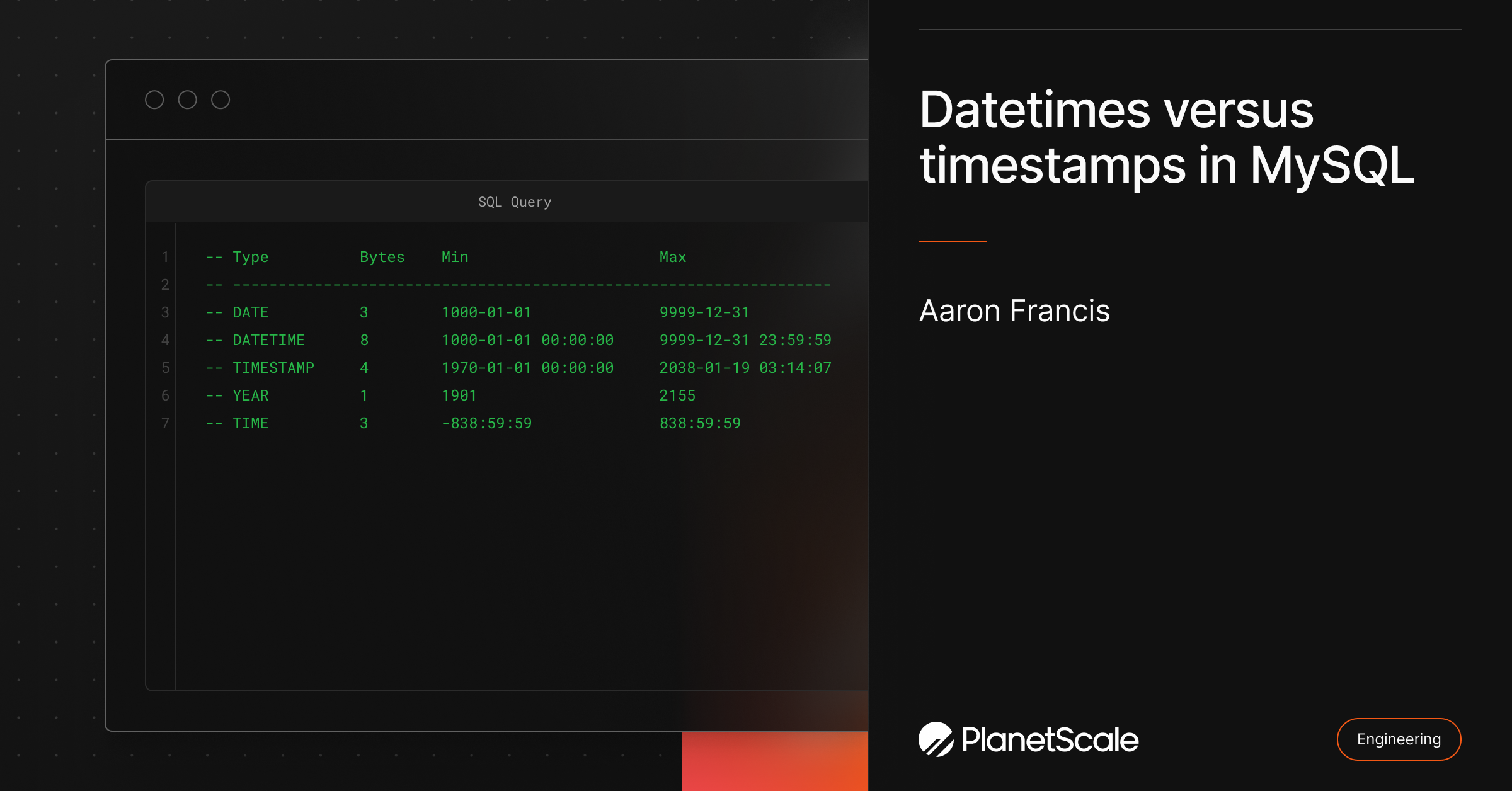The height and width of the screenshot is (791, 1512).
Task: Click YEAR max value 2155
Action: (677, 396)
